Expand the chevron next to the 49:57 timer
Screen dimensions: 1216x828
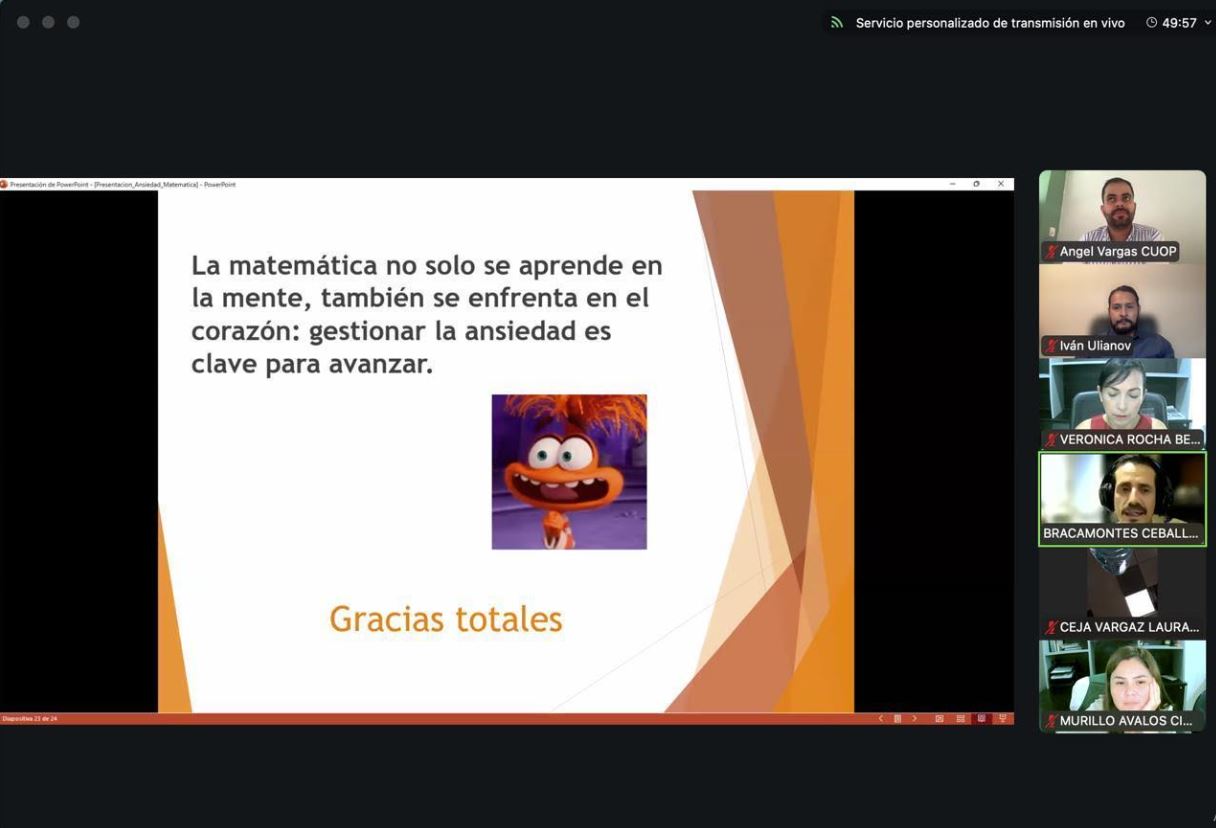point(1207,23)
